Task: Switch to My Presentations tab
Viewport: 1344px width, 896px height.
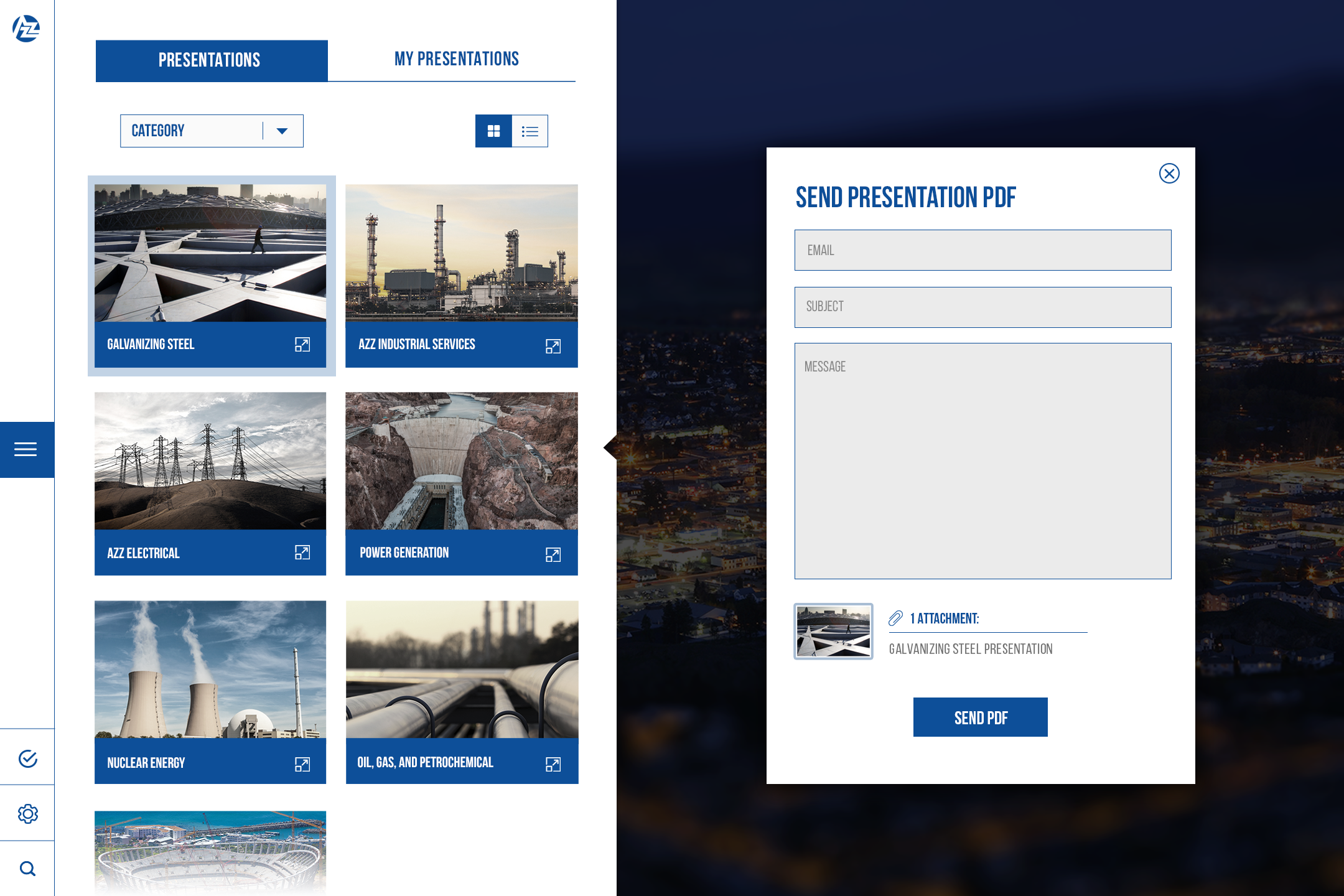Action: pyautogui.click(x=456, y=60)
